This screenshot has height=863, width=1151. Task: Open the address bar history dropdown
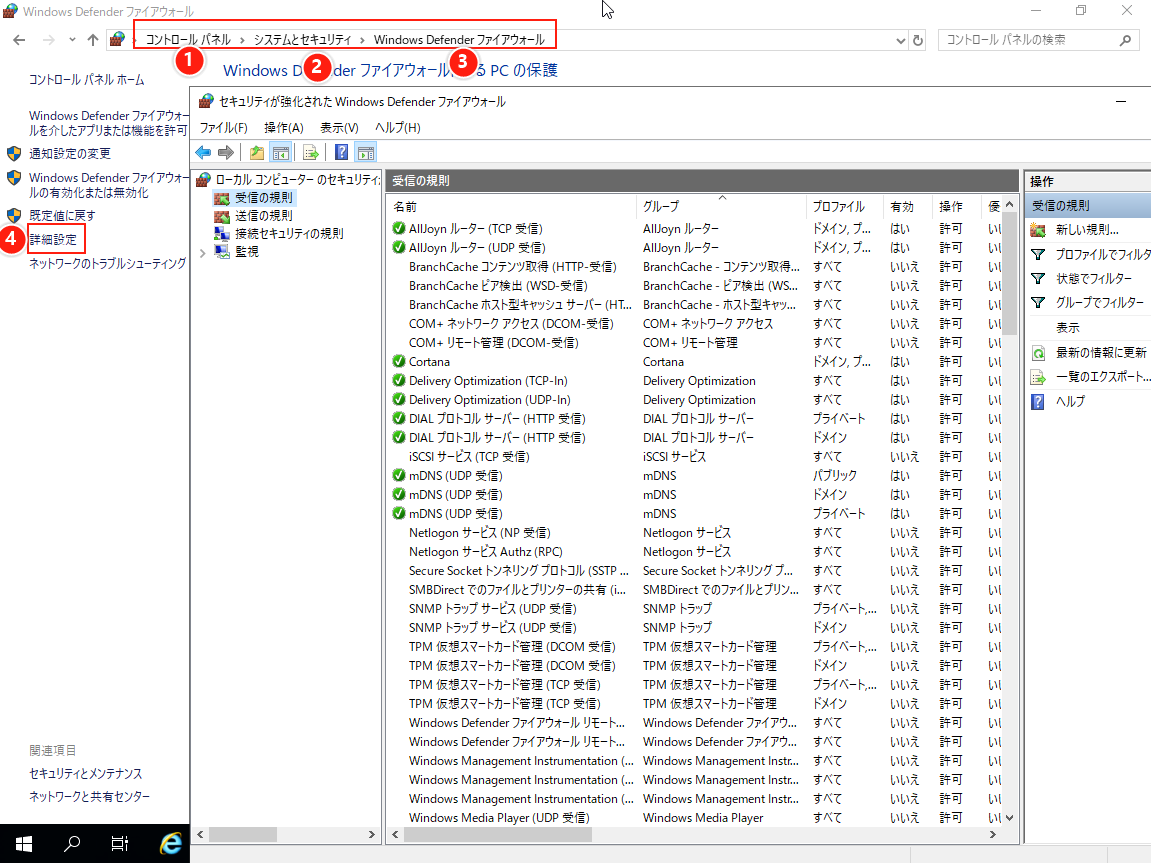tap(901, 41)
